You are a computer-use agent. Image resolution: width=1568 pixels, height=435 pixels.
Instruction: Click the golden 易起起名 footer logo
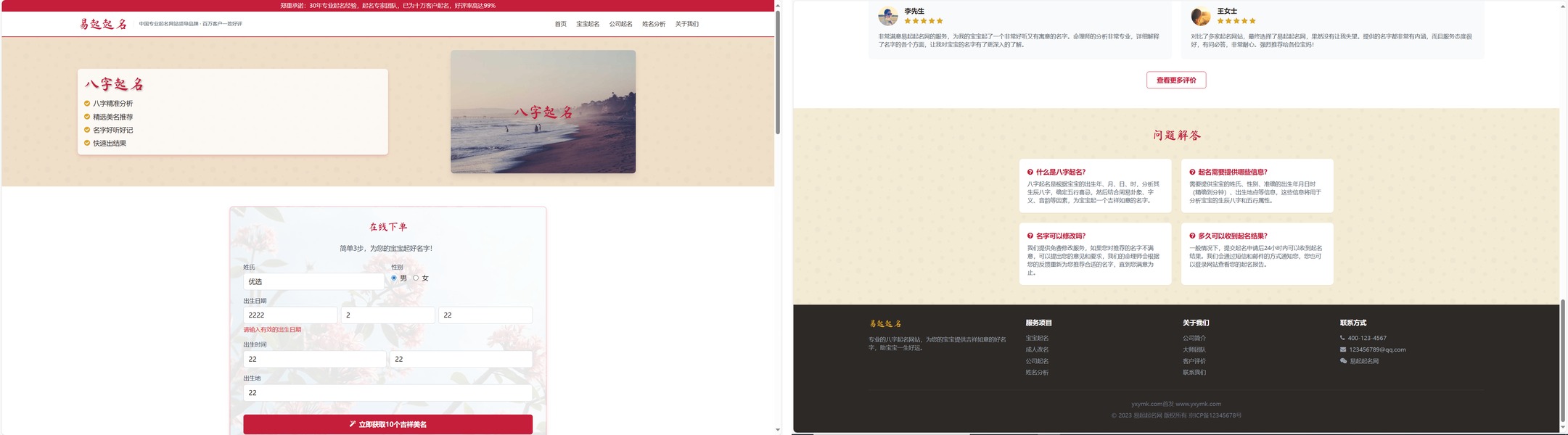pos(885,323)
